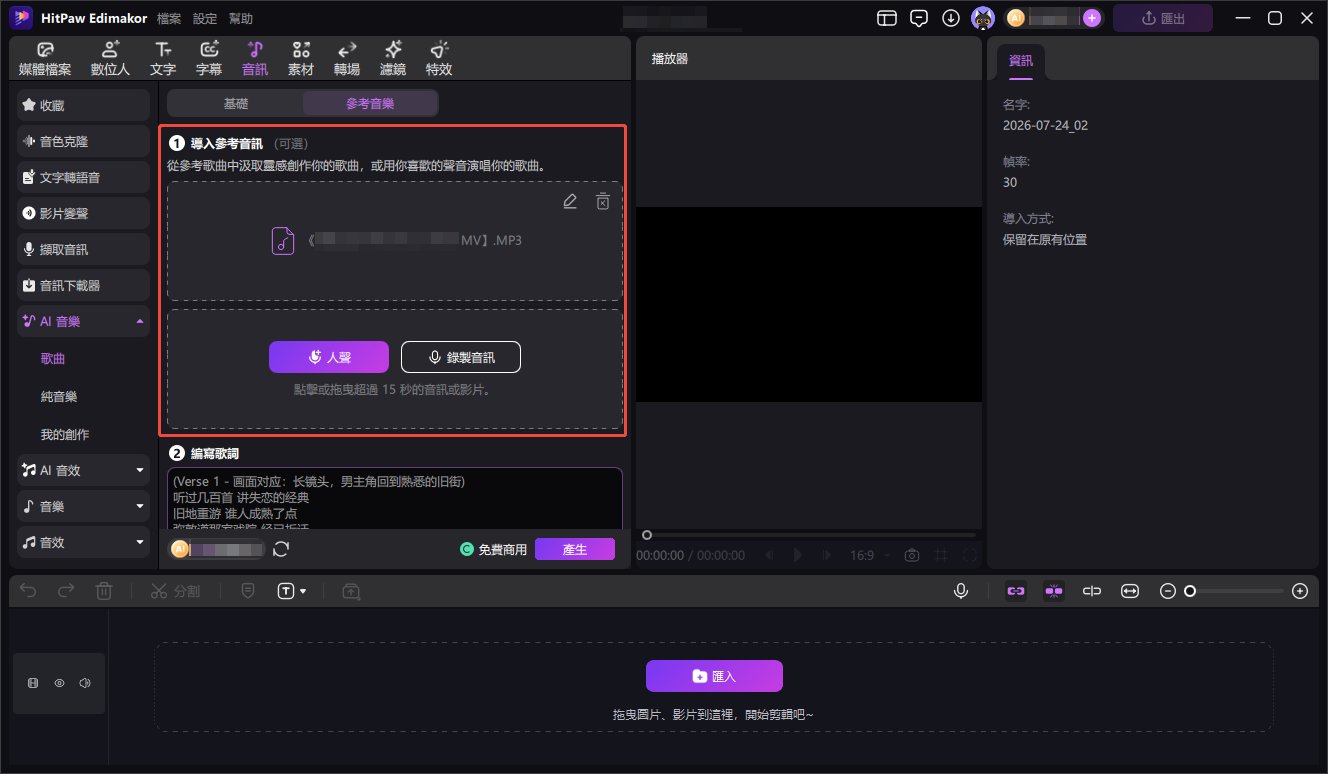Open the 字幕 subtitle tool
Image resolution: width=1328 pixels, height=774 pixels.
coord(209,59)
